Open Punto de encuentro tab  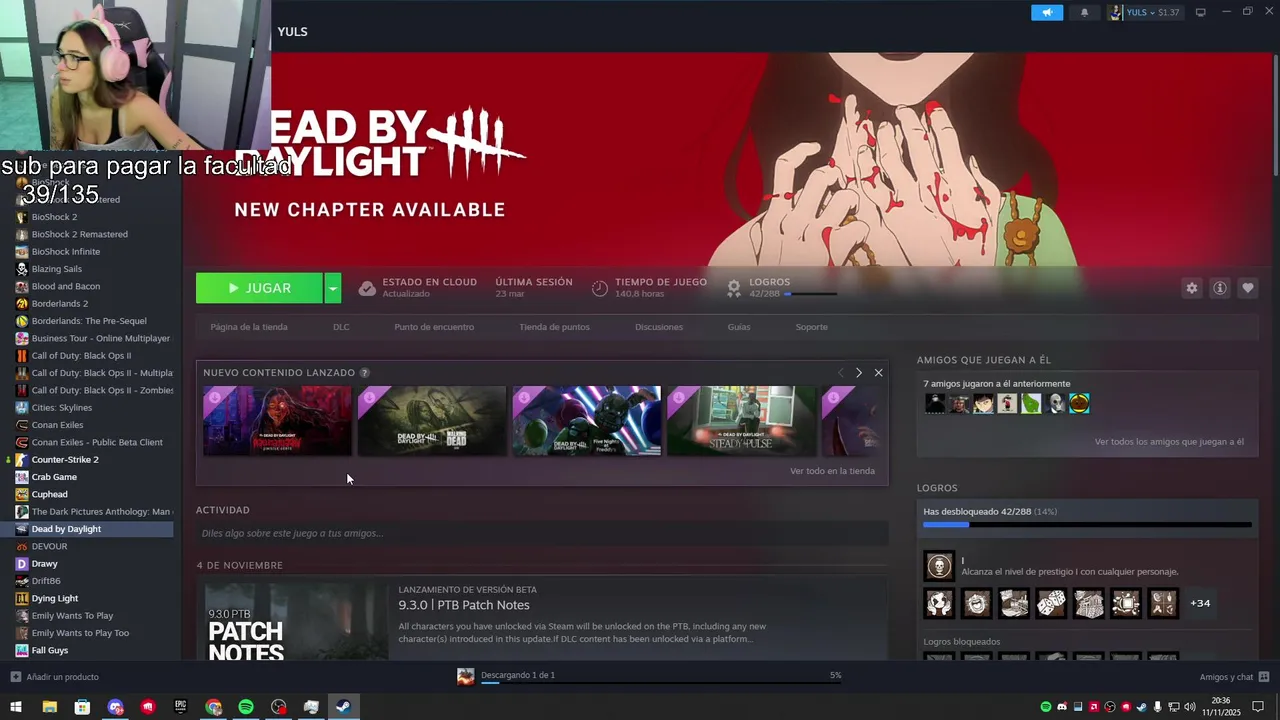click(x=434, y=327)
